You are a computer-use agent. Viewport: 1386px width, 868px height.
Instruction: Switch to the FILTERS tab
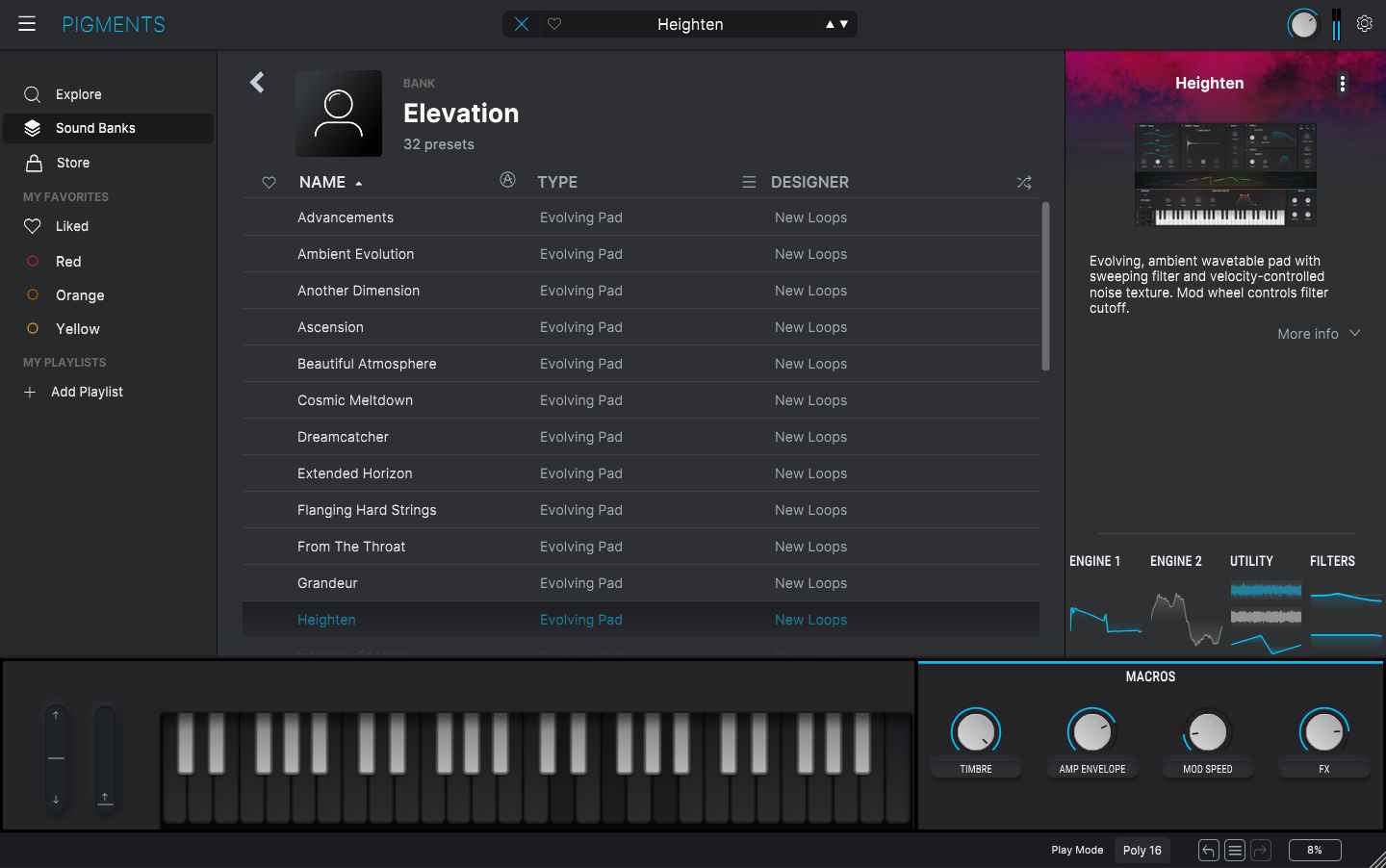pos(1333,561)
